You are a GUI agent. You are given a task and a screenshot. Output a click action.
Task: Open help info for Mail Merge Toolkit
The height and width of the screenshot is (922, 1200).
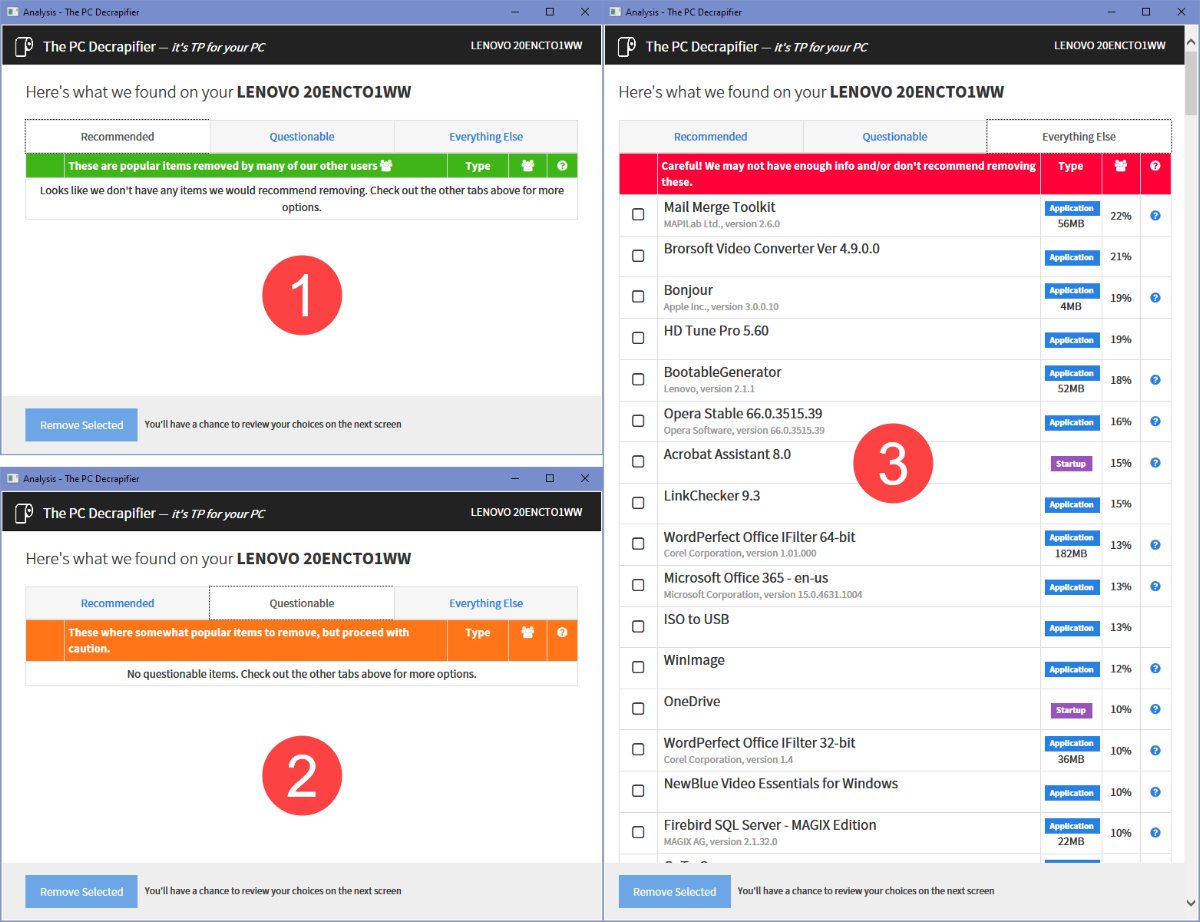pyautogui.click(x=1155, y=216)
